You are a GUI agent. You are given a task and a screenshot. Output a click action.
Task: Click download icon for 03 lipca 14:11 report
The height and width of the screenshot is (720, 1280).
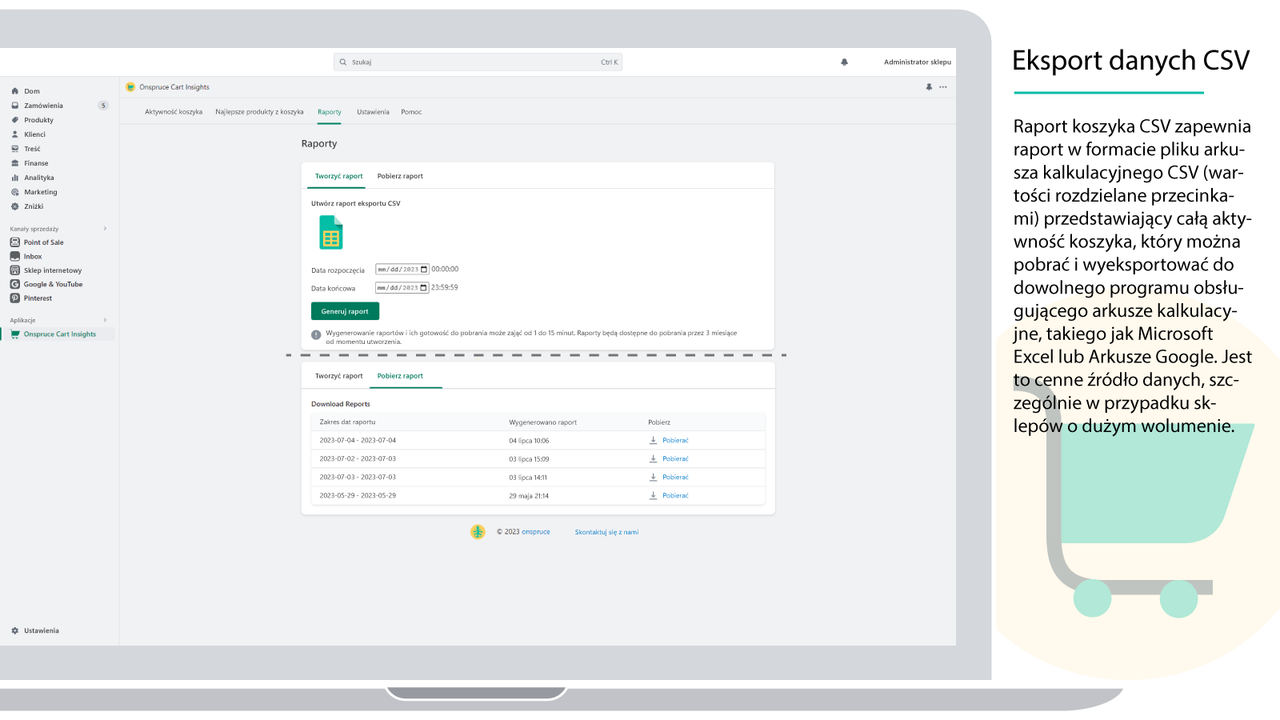pos(653,477)
